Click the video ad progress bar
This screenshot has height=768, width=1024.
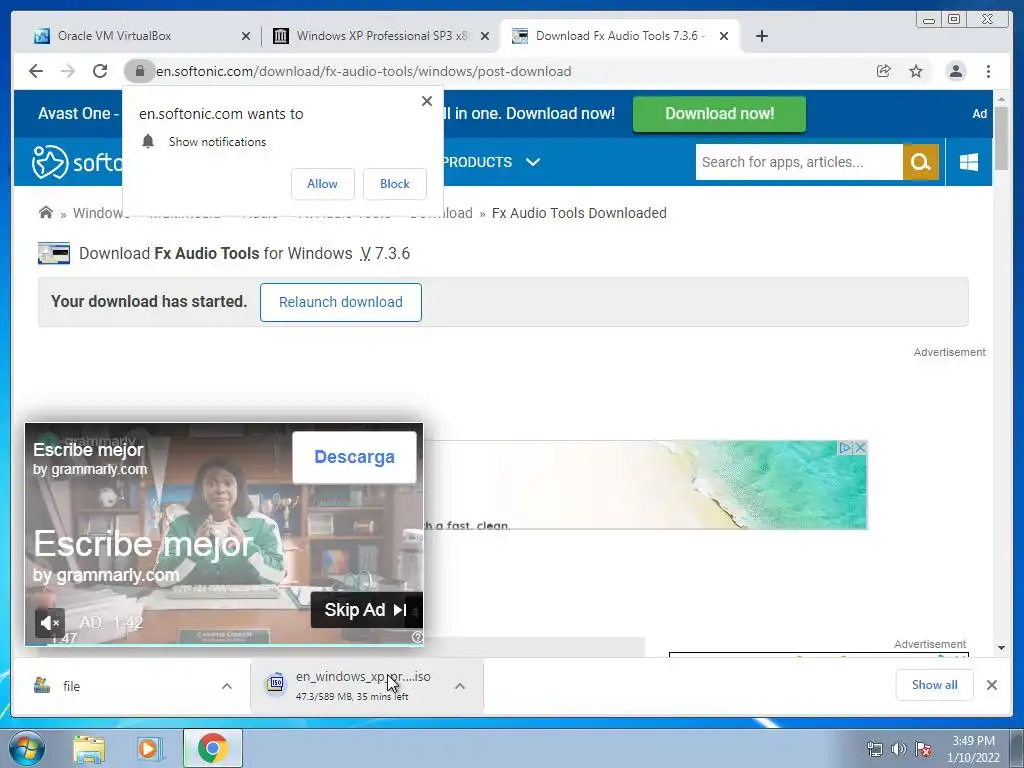[x=224, y=645]
